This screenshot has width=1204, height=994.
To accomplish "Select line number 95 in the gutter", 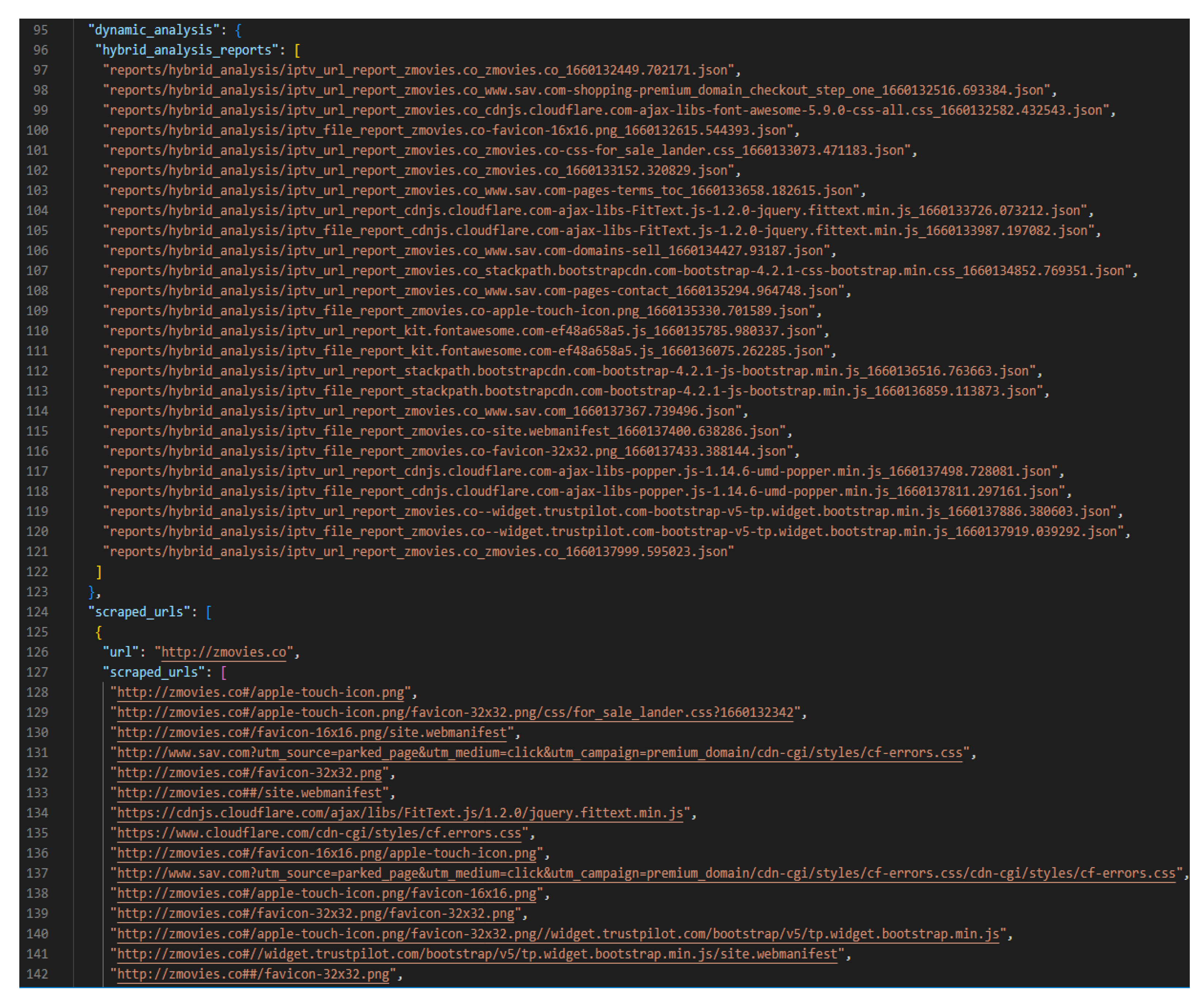I will coord(40,30).
